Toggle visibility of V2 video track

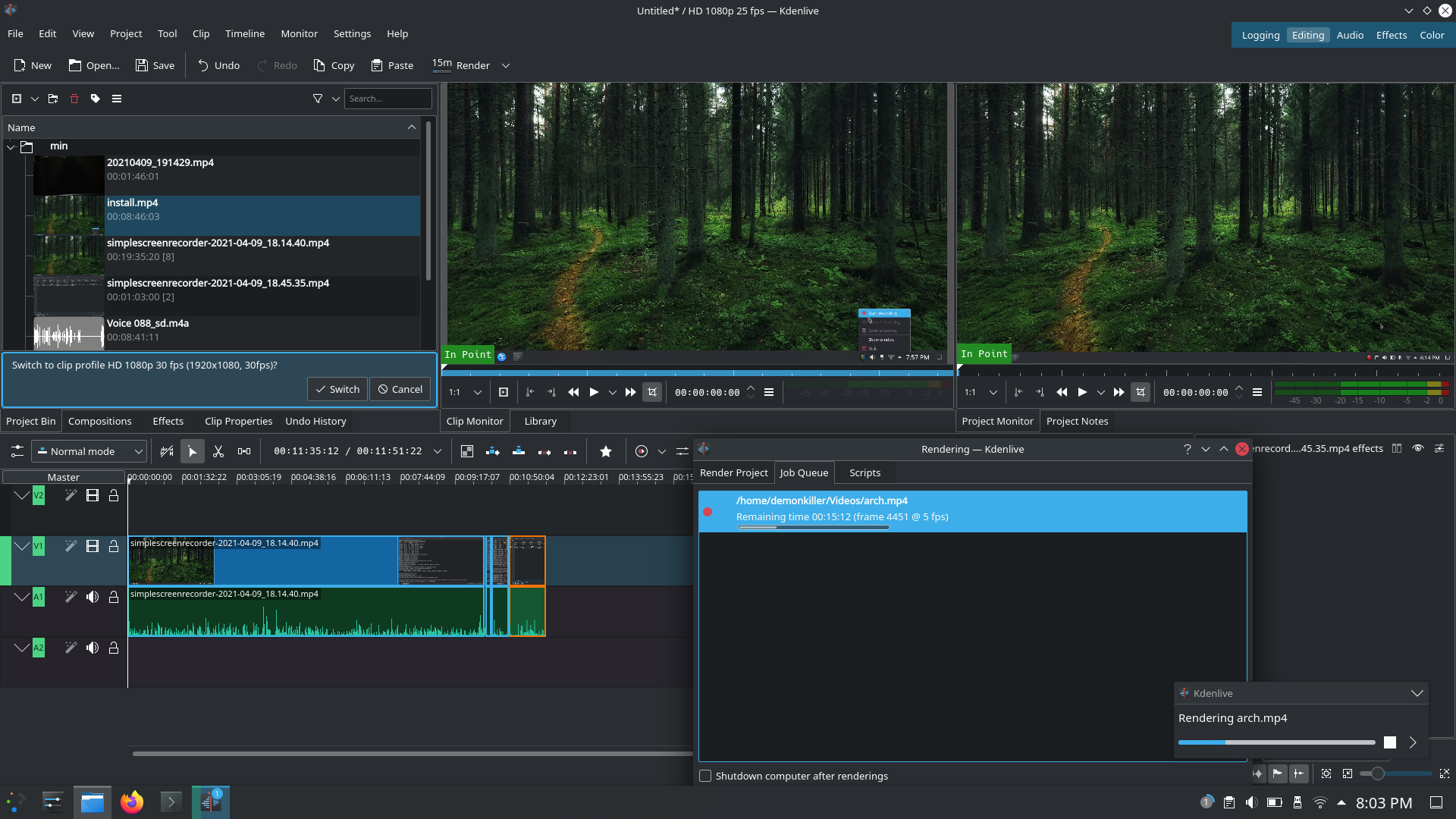pos(92,495)
